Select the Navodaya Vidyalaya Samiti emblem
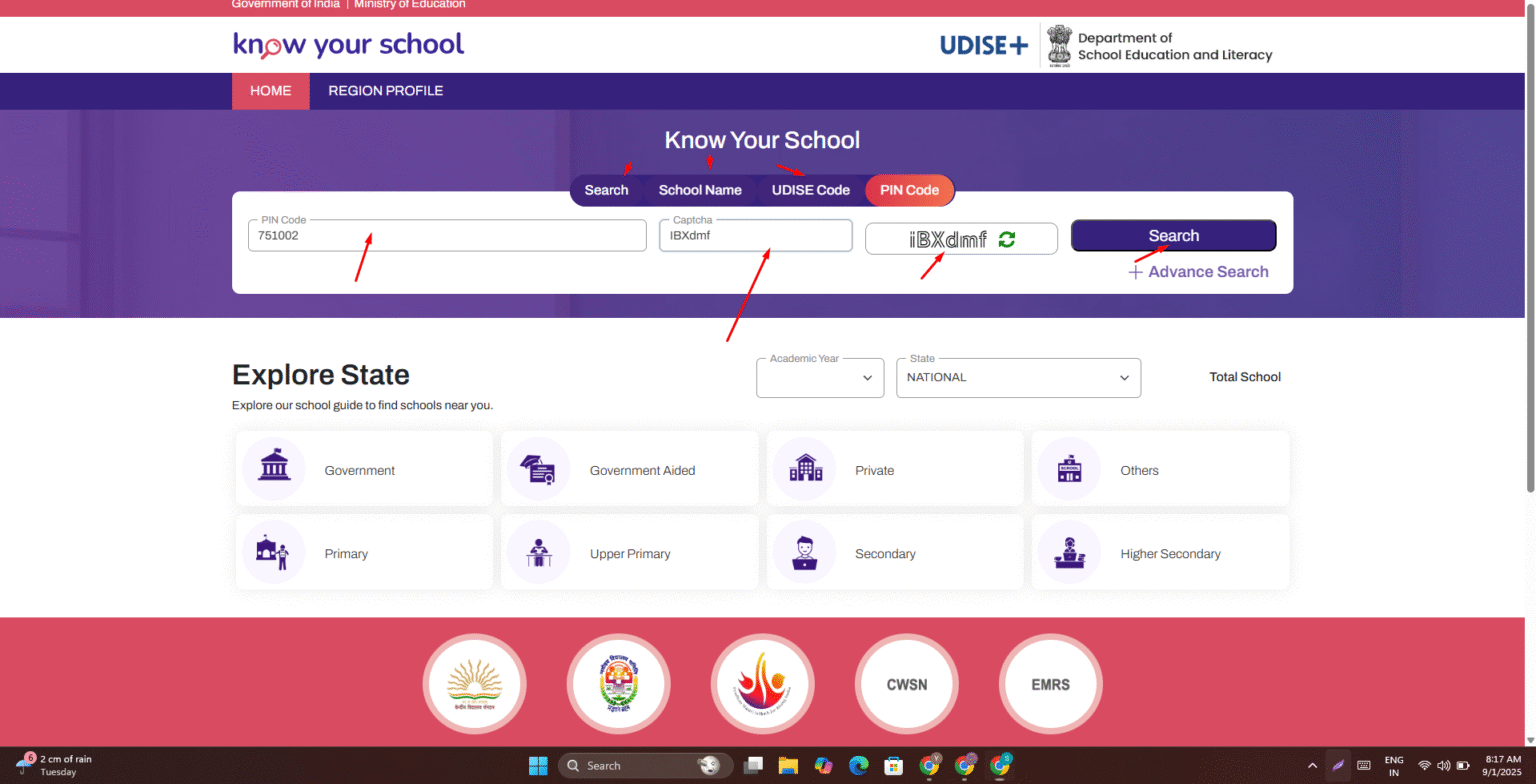This screenshot has width=1536, height=784. click(x=618, y=683)
